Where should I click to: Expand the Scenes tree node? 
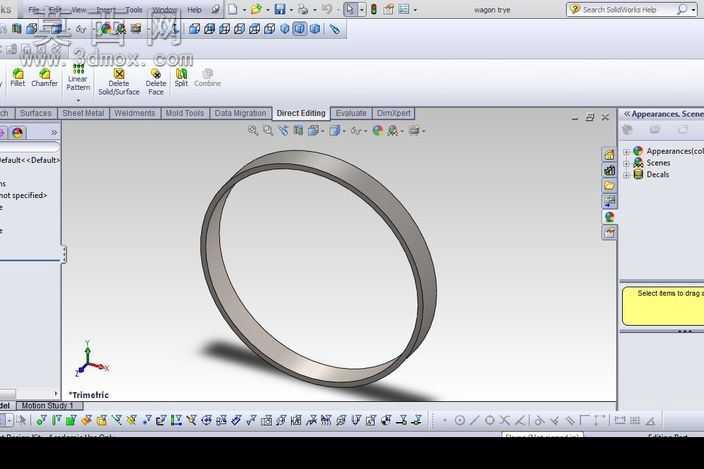point(626,163)
